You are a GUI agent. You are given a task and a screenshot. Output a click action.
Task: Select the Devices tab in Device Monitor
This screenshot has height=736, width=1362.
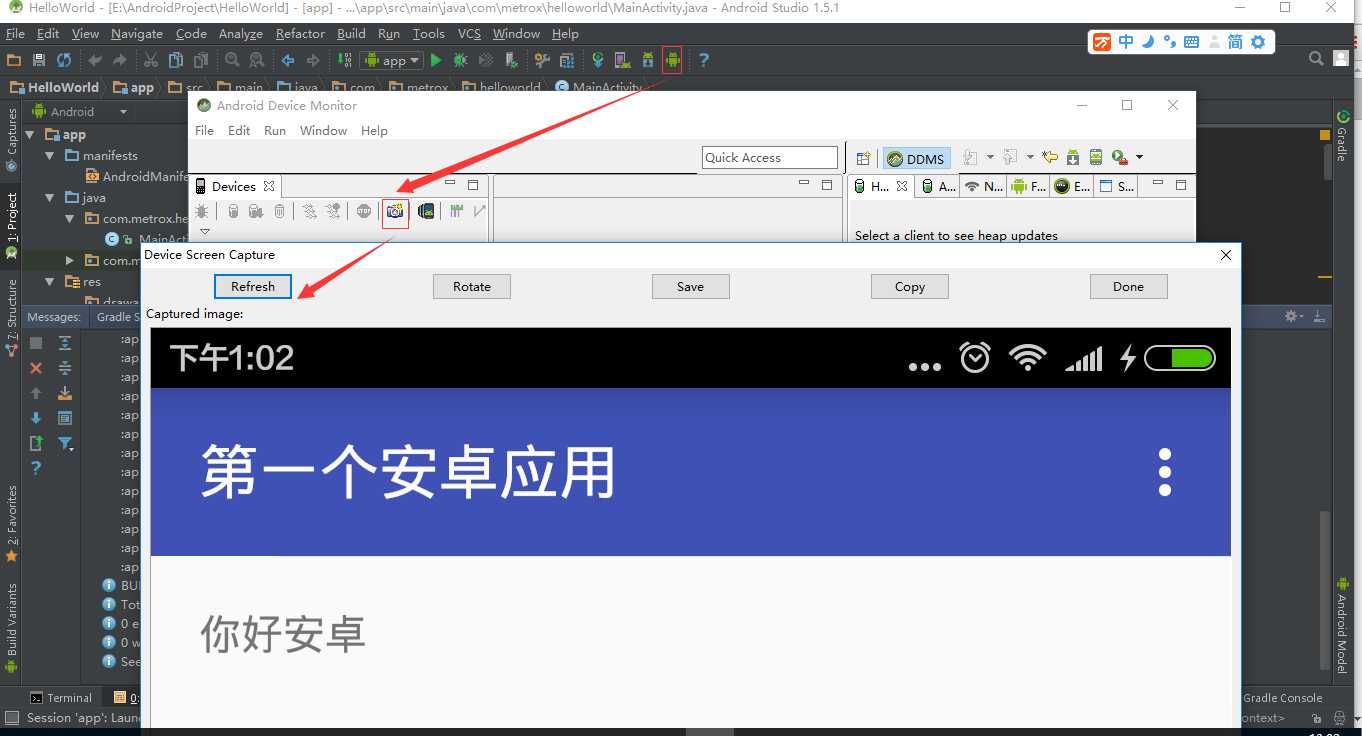click(234, 186)
